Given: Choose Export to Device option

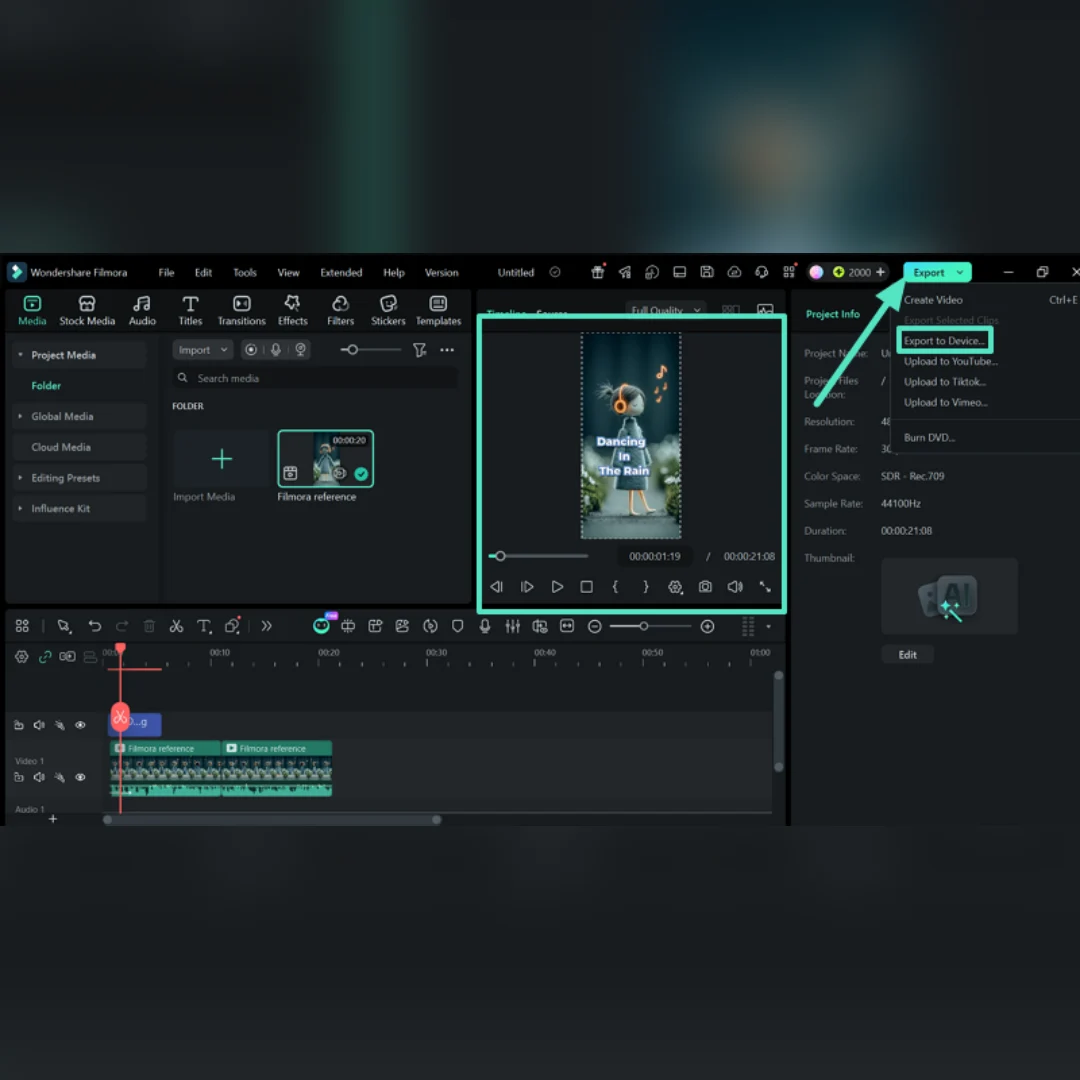Looking at the screenshot, I should pyautogui.click(x=944, y=341).
